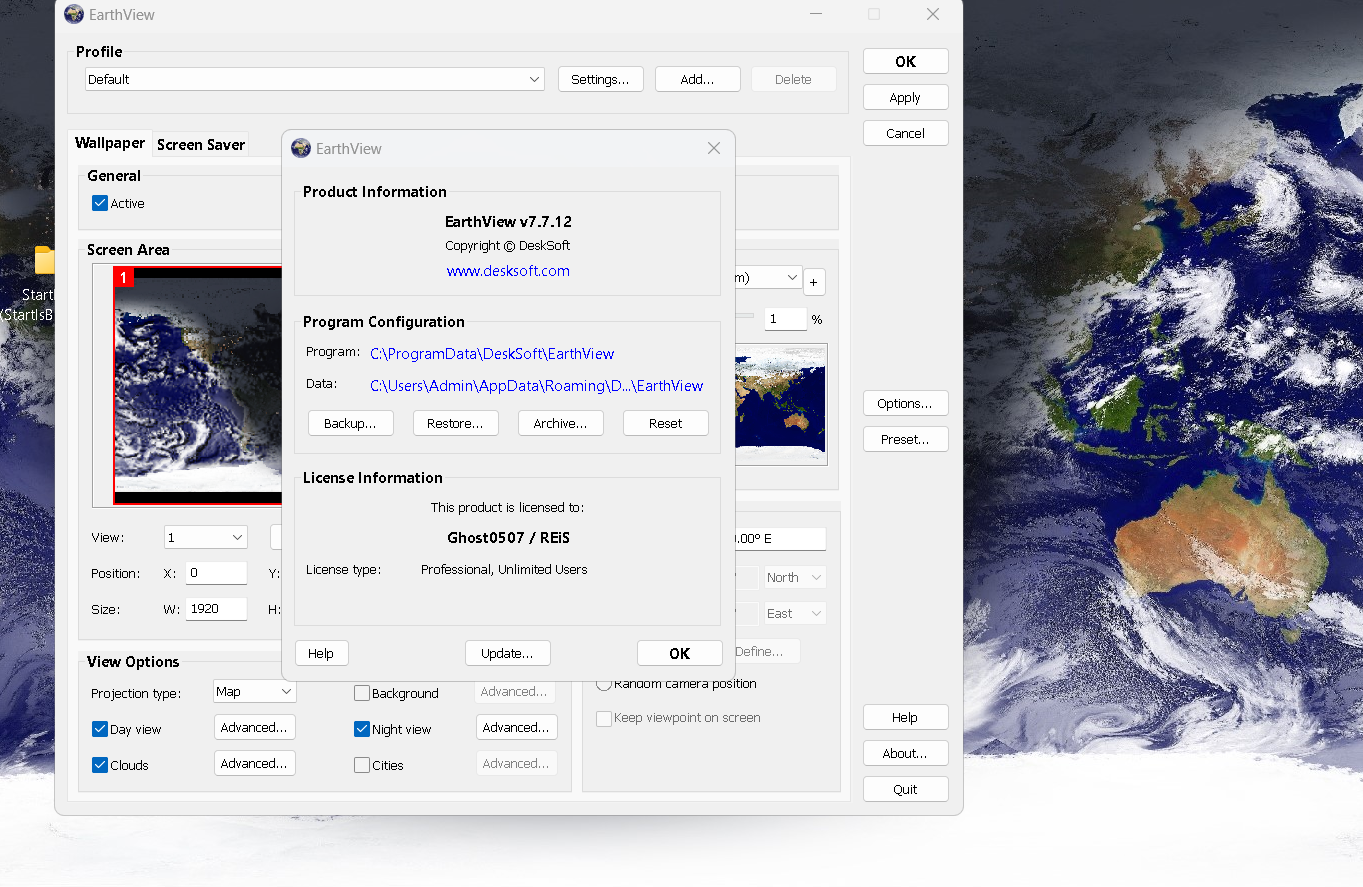Open profile Settings... button
The image size is (1363, 887).
[x=600, y=79]
